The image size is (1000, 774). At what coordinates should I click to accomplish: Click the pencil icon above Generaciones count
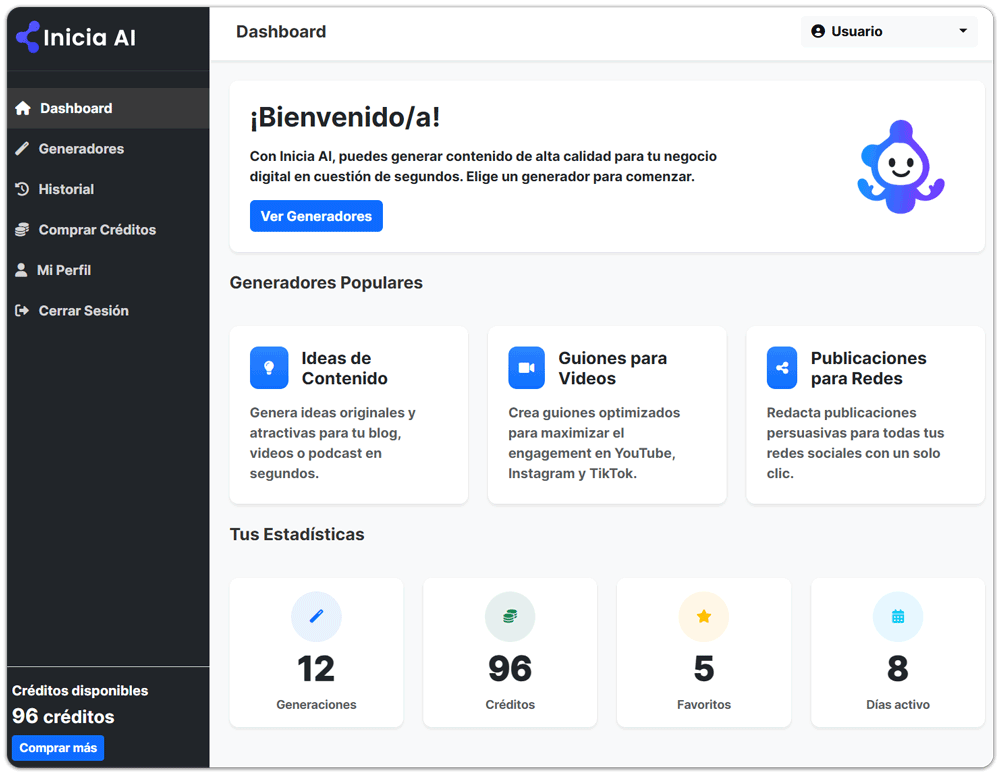(x=316, y=616)
